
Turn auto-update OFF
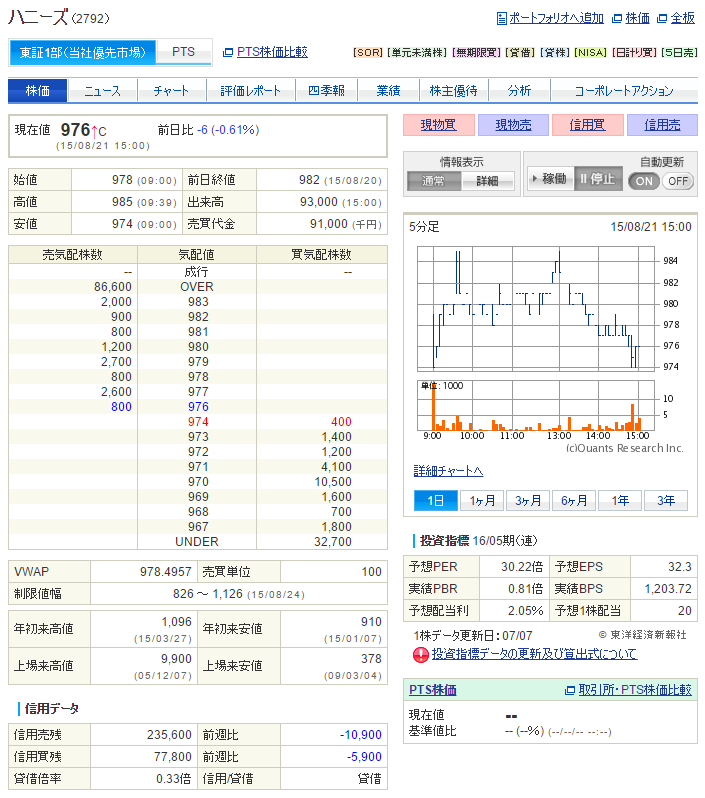(678, 181)
